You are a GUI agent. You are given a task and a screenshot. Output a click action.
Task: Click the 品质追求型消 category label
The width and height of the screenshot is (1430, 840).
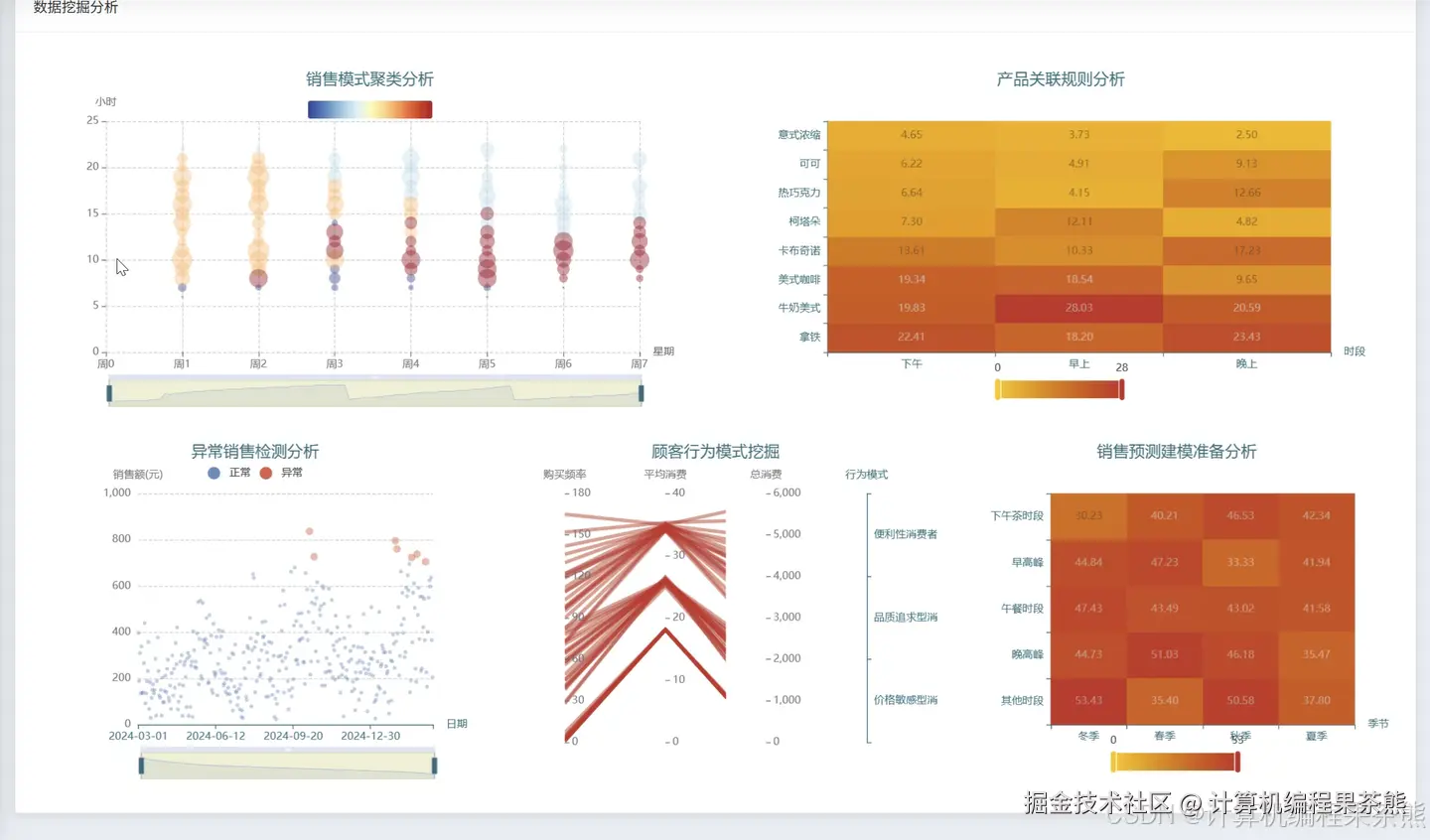pos(906,618)
